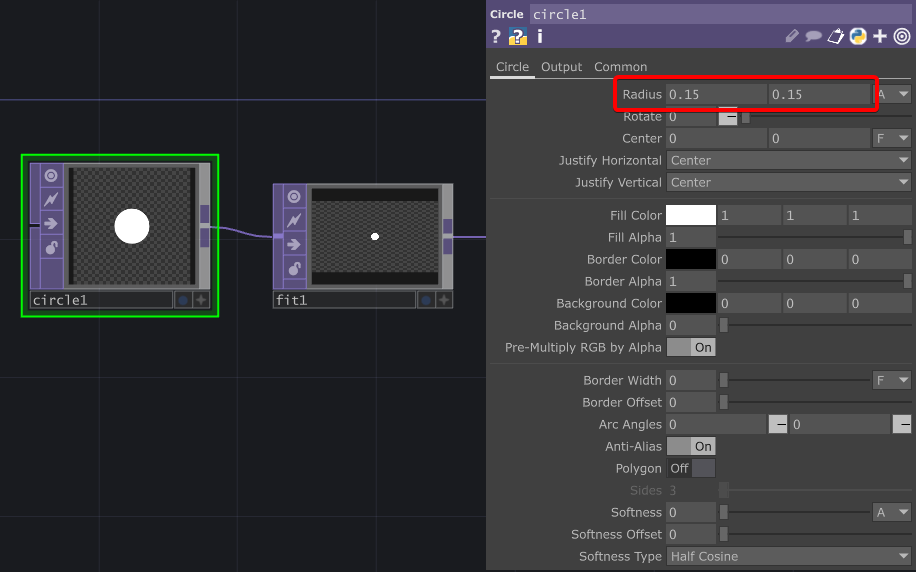916x572 pixels.
Task: Open Justify Horizontal dropdown
Action: pos(789,161)
